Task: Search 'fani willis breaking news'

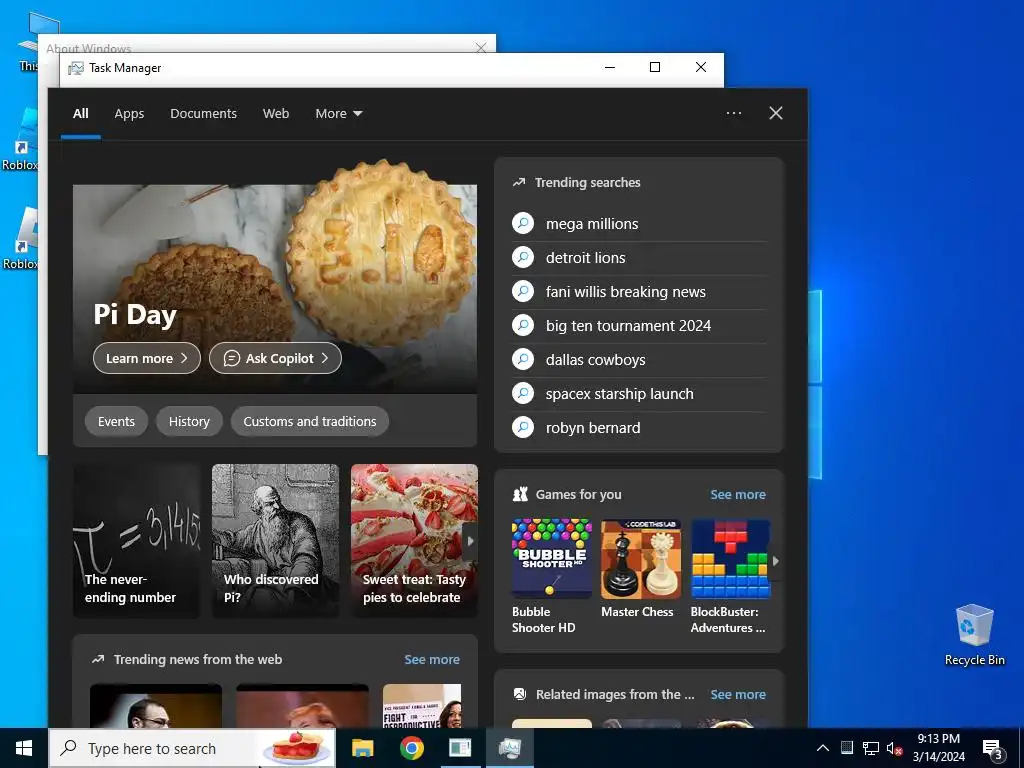Action: tap(626, 291)
